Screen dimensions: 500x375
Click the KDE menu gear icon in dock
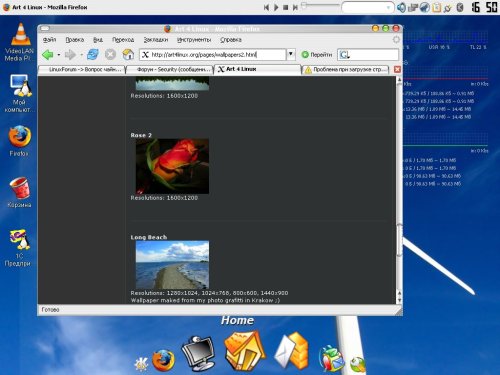pos(141,364)
